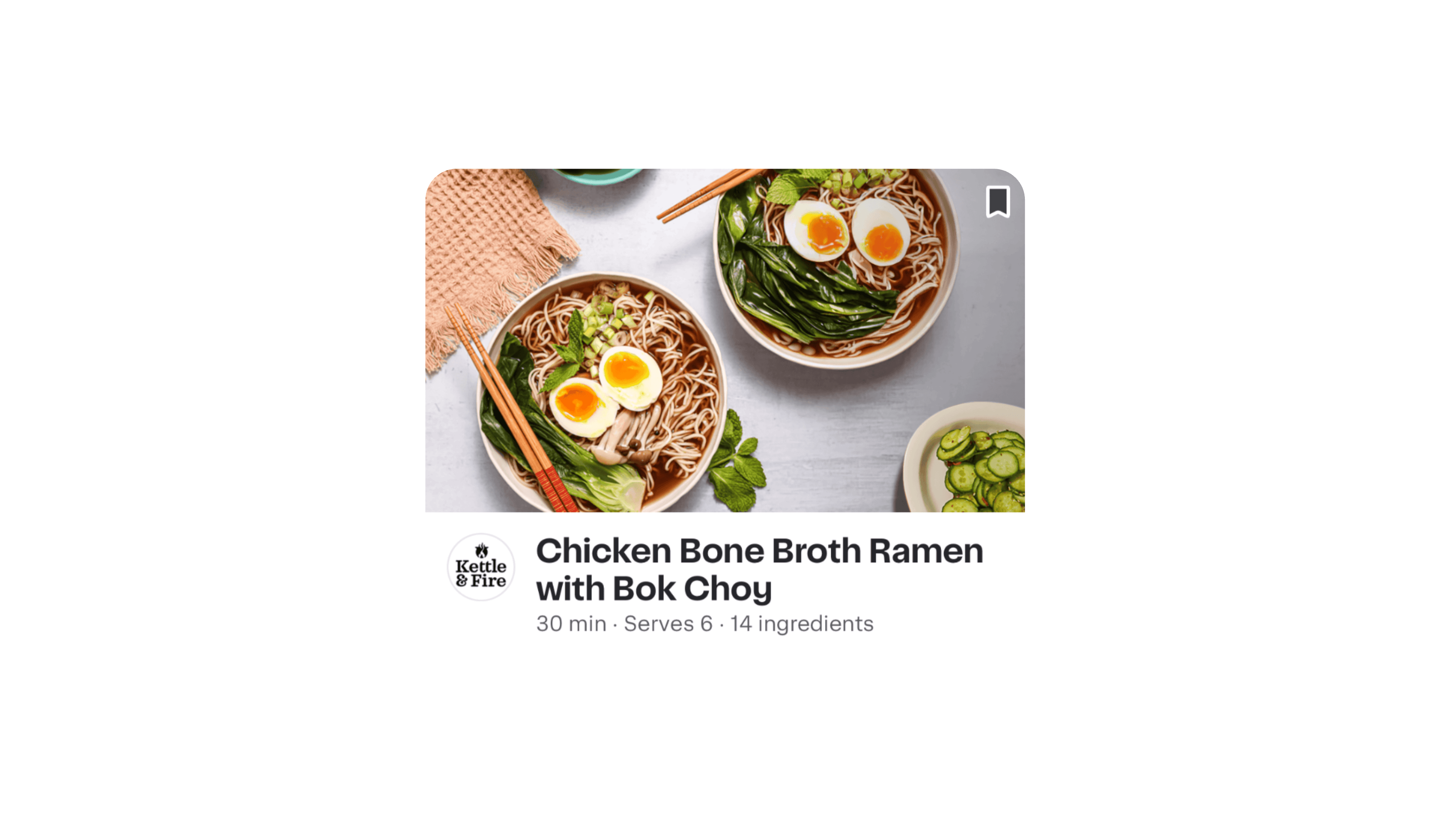The height and width of the screenshot is (826, 1456).
Task: Click the teal bowl at the photo's top edge
Action: (597, 176)
